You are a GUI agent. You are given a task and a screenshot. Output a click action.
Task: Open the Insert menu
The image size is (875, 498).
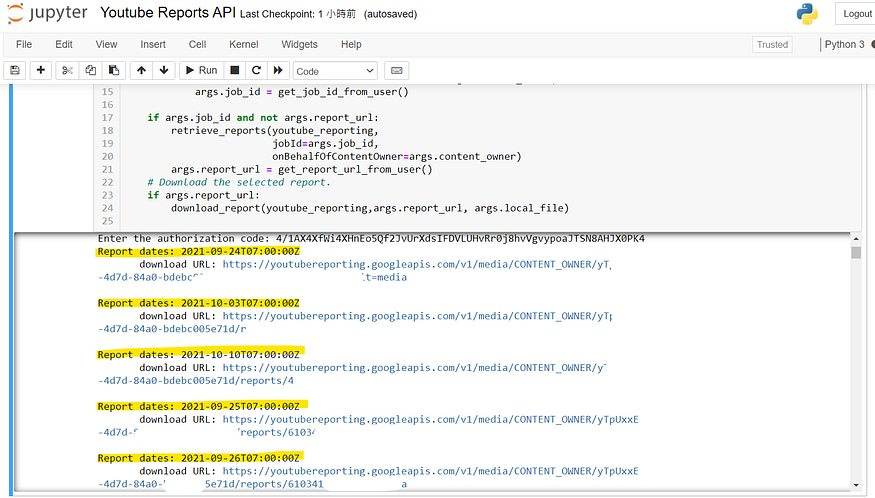(153, 44)
